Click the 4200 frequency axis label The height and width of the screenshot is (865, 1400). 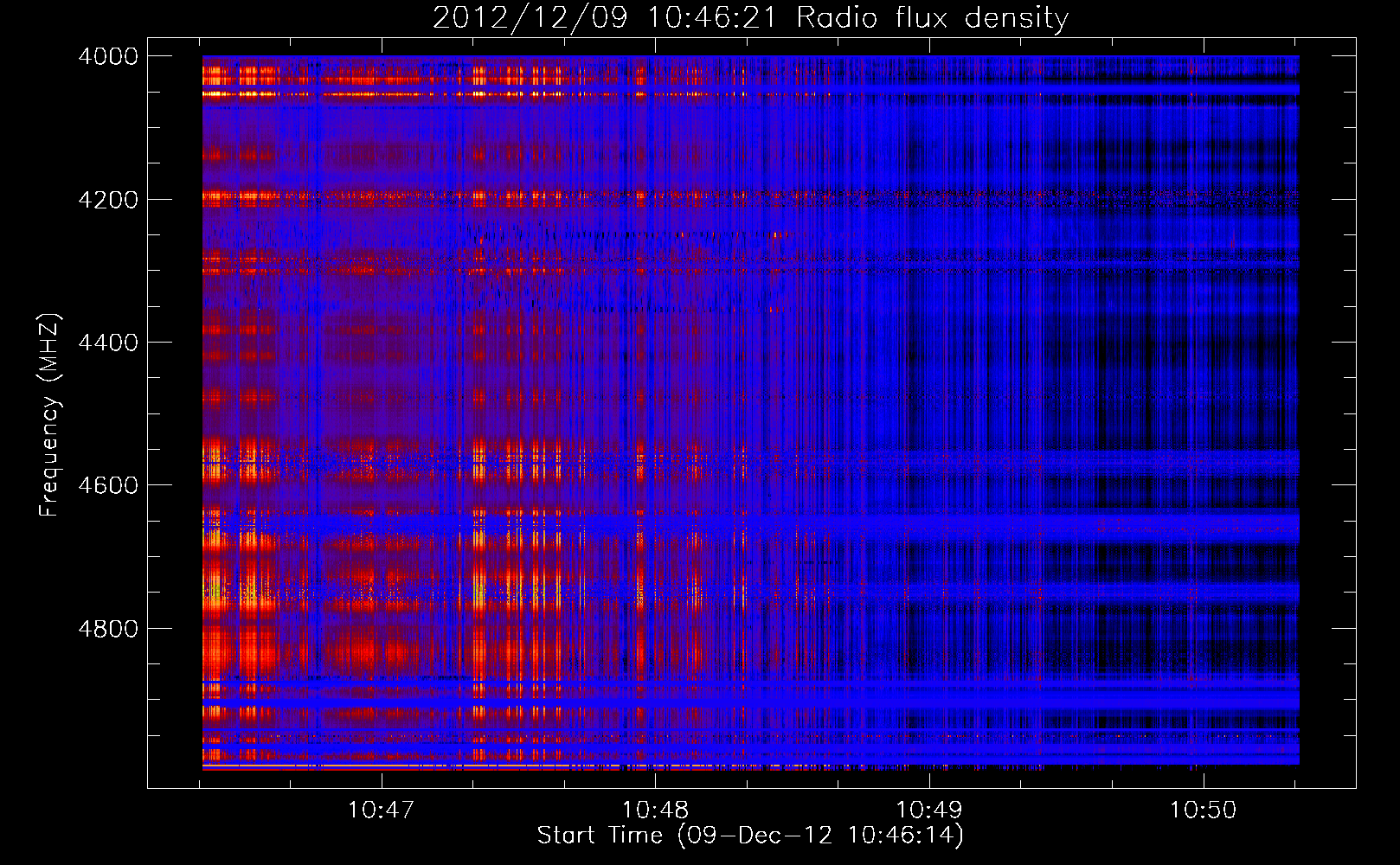[108, 200]
